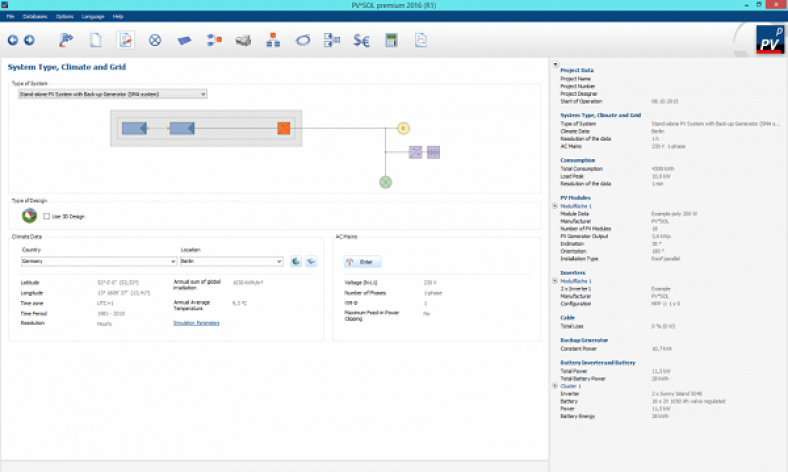Click the Enter button under AC Mains
Viewport: 788px width, 472px height.
[361, 262]
